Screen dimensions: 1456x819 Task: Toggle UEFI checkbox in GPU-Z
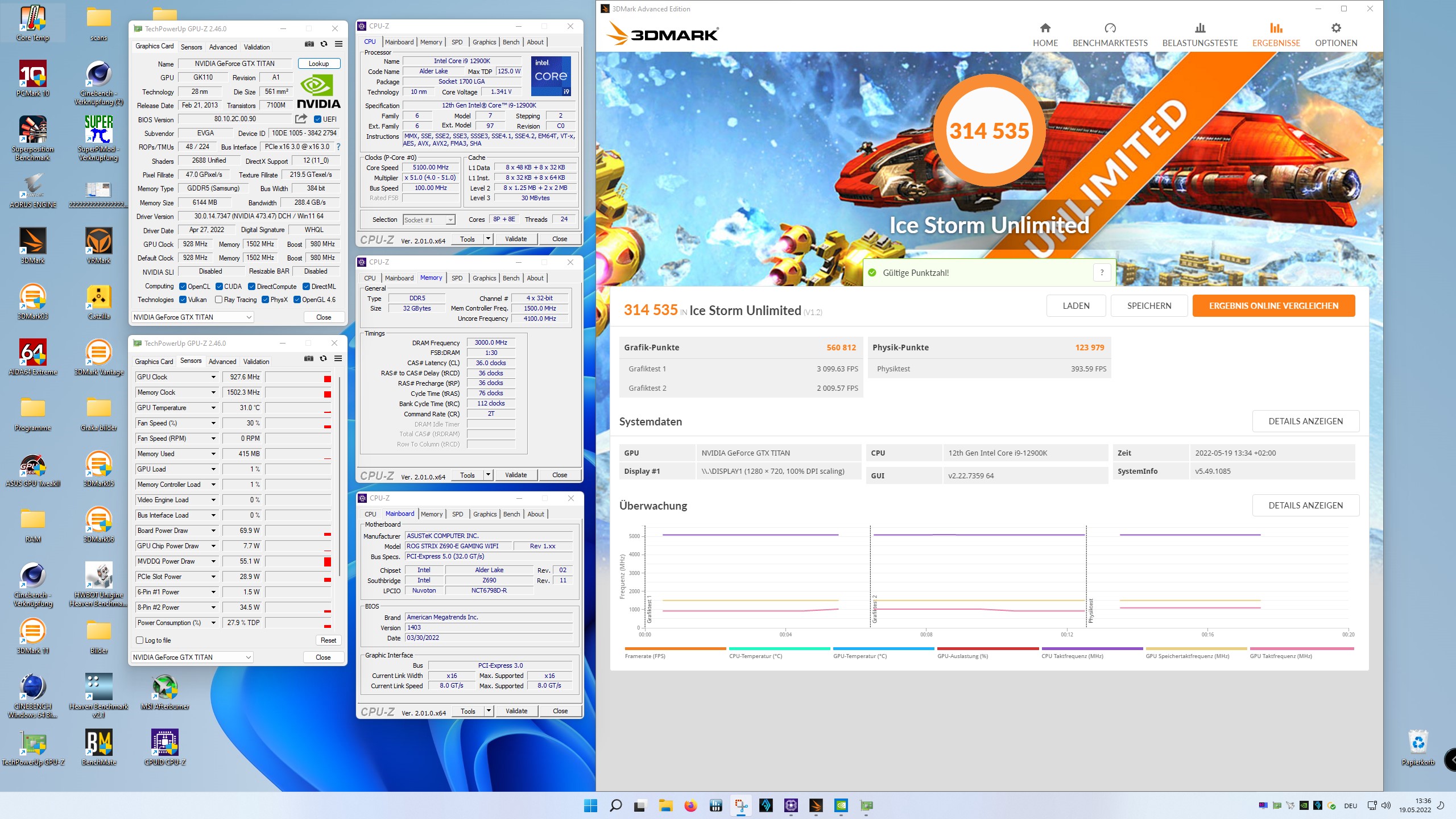point(317,119)
